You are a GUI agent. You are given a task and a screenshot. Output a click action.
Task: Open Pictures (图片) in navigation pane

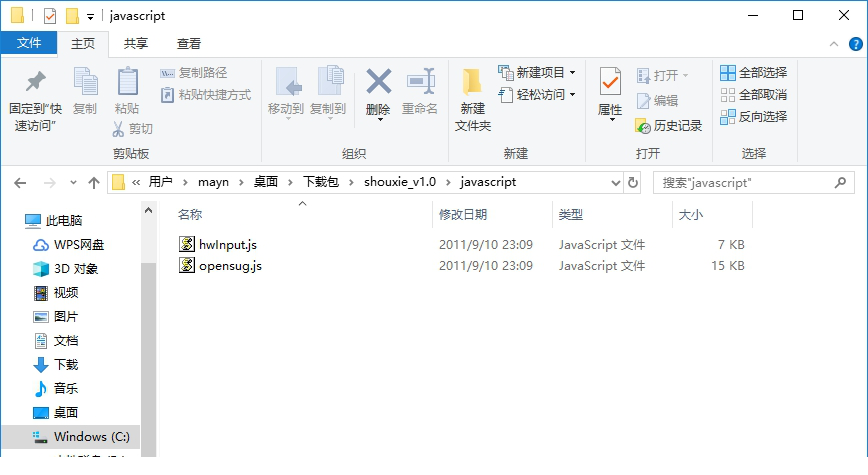point(56,317)
